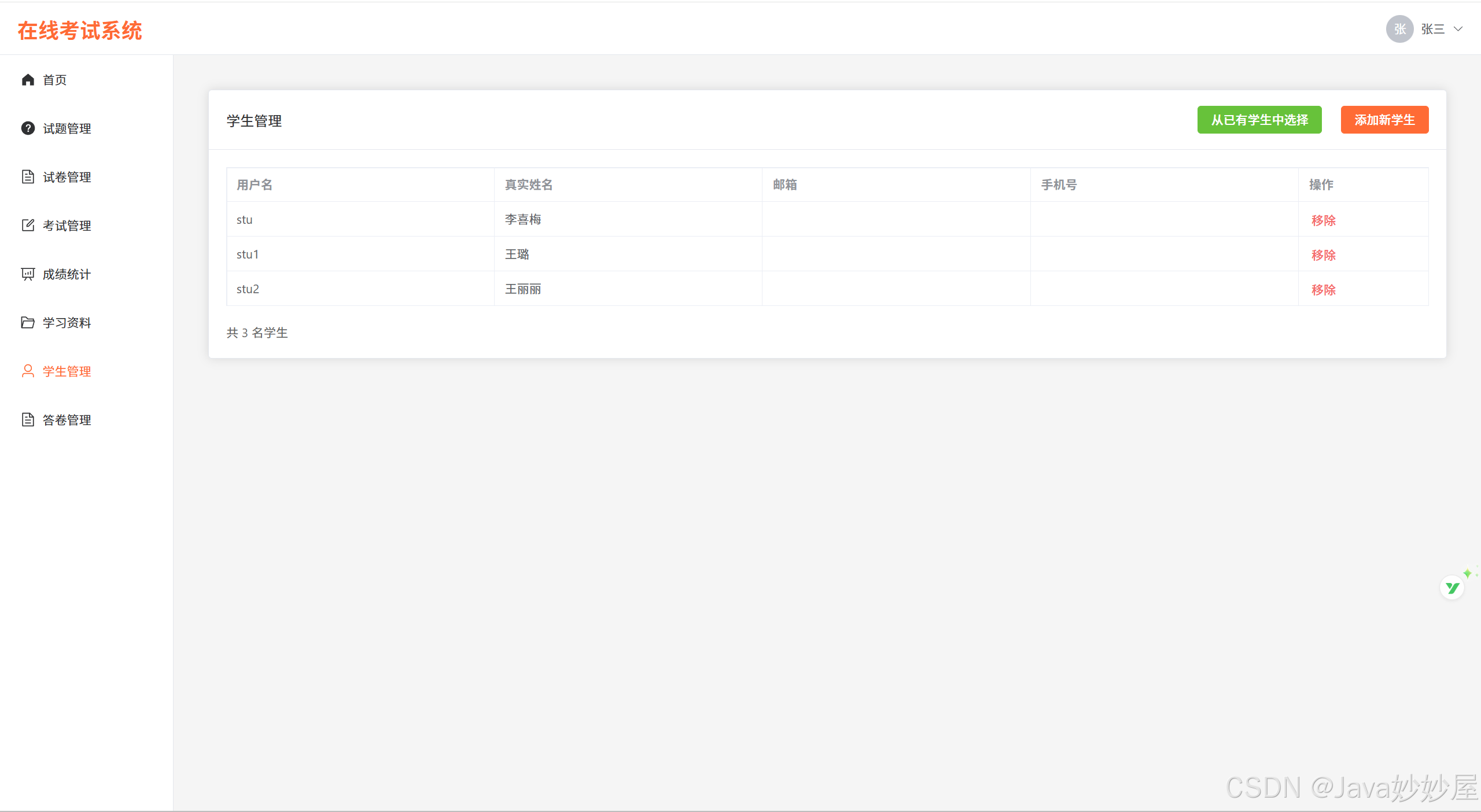
Task: Click the question mark icon for 试题管理
Action: (x=28, y=128)
